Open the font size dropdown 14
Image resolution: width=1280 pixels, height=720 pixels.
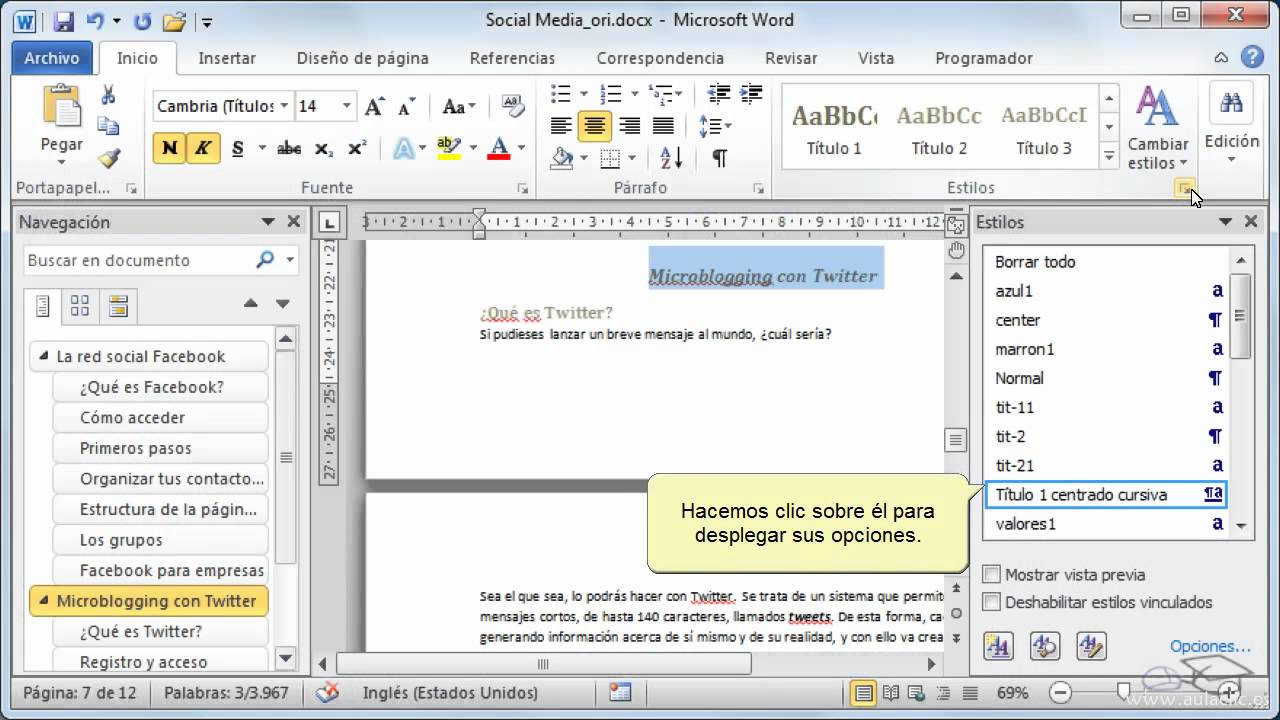click(347, 106)
